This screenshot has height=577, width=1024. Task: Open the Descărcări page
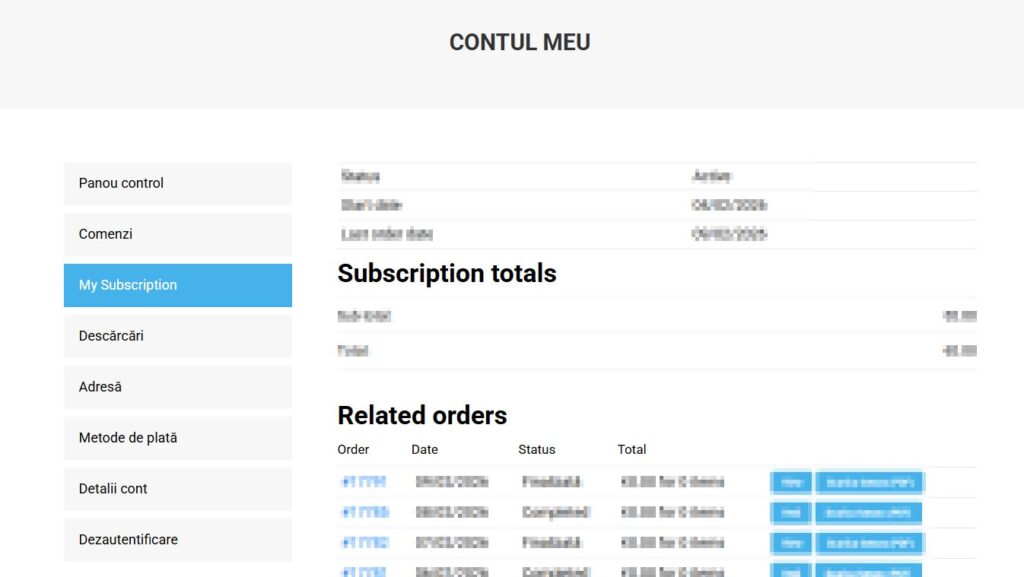pyautogui.click(x=177, y=336)
